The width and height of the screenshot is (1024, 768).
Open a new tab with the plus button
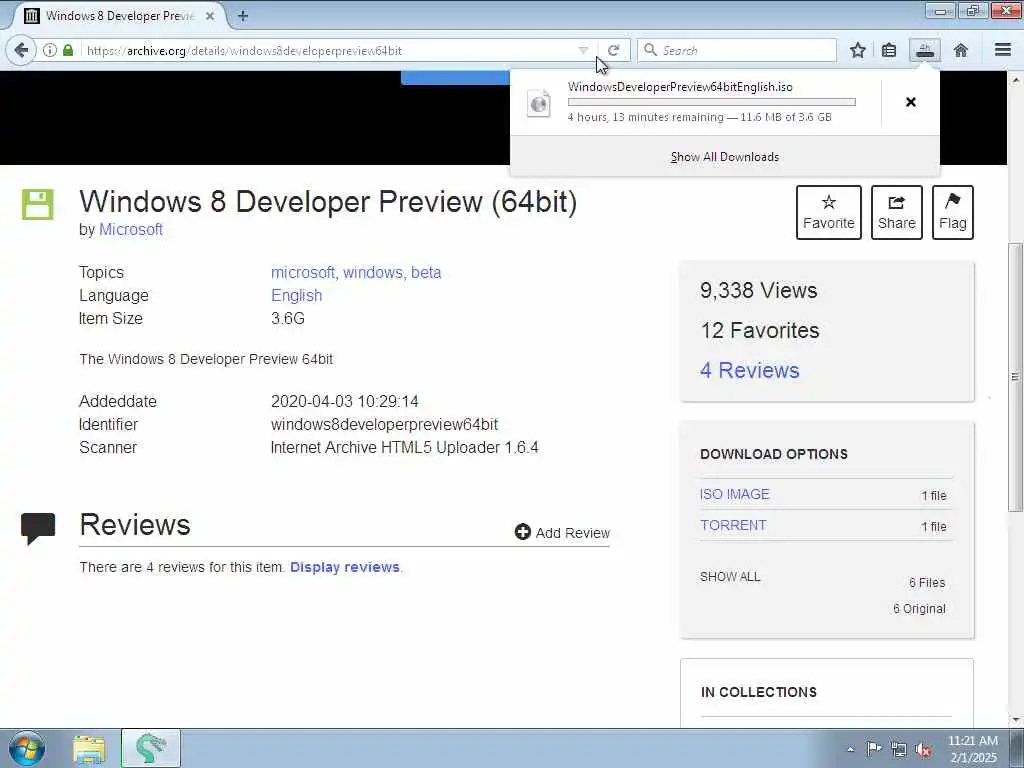point(243,16)
